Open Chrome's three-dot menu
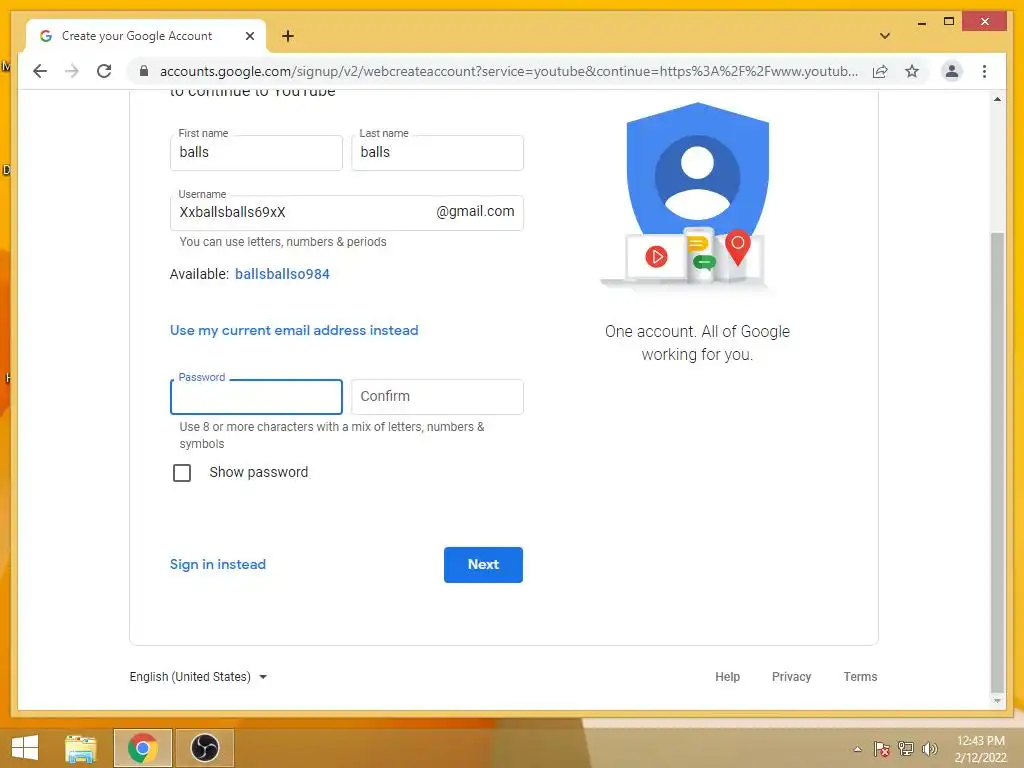1024x768 pixels. (984, 71)
